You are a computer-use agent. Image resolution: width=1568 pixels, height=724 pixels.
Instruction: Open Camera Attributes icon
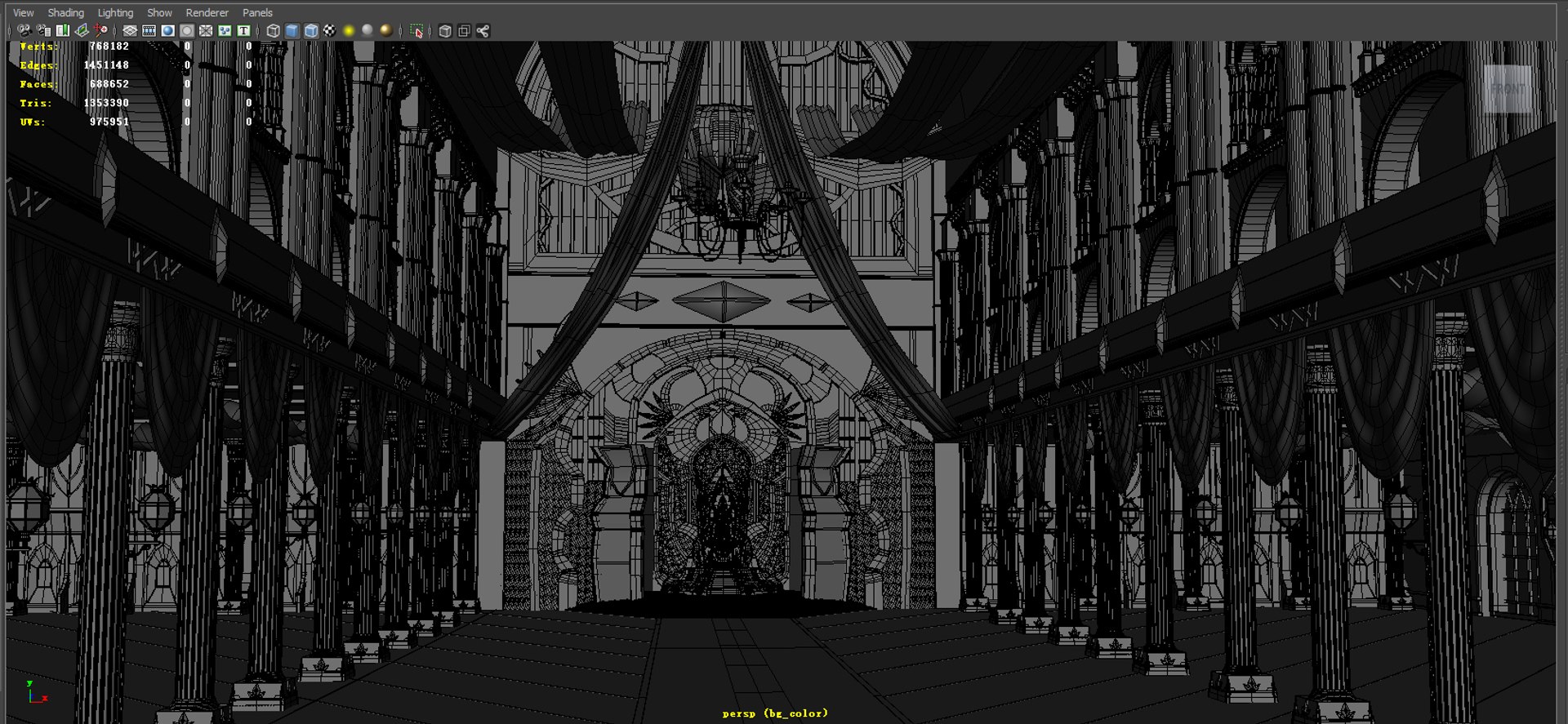tap(43, 31)
